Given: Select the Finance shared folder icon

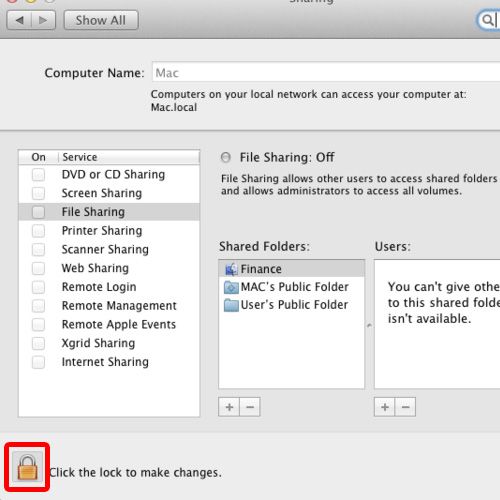Looking at the screenshot, I should tap(231, 269).
